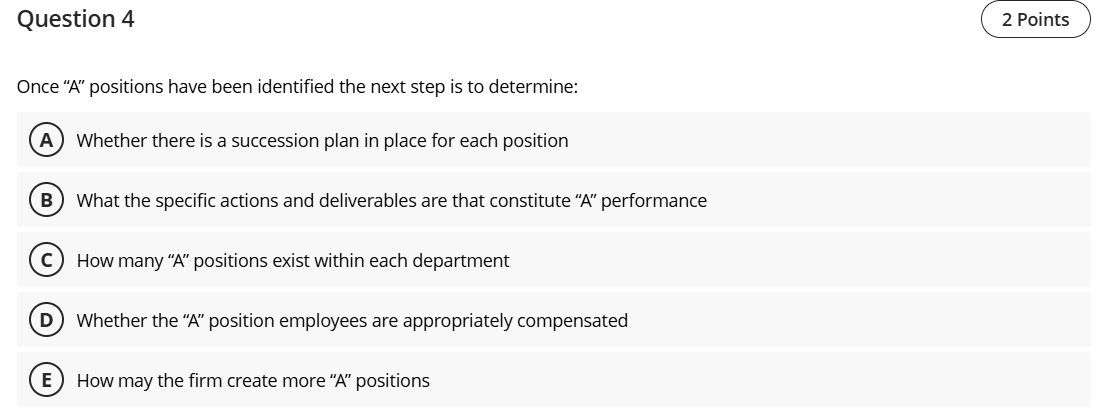Choose 'Whether there is a succession plan' answer text
The width and height of the screenshot is (1116, 410).
pyautogui.click(x=322, y=140)
